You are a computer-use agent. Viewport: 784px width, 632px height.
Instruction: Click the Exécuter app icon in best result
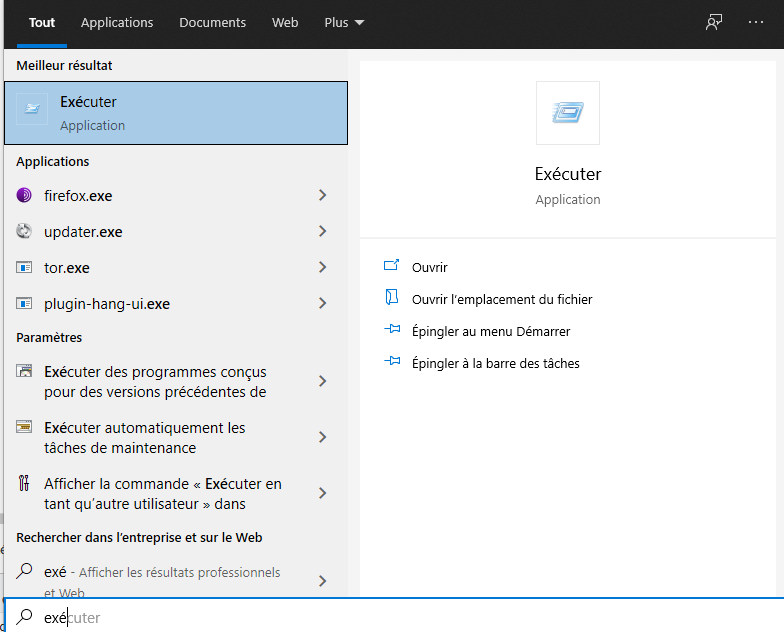pyautogui.click(x=32, y=108)
